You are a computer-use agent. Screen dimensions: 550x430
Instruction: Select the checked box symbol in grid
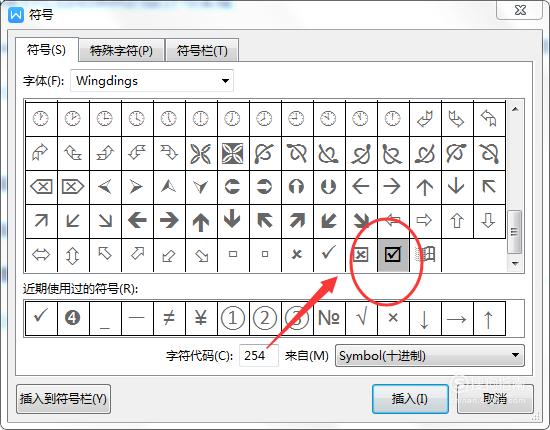[x=393, y=254]
